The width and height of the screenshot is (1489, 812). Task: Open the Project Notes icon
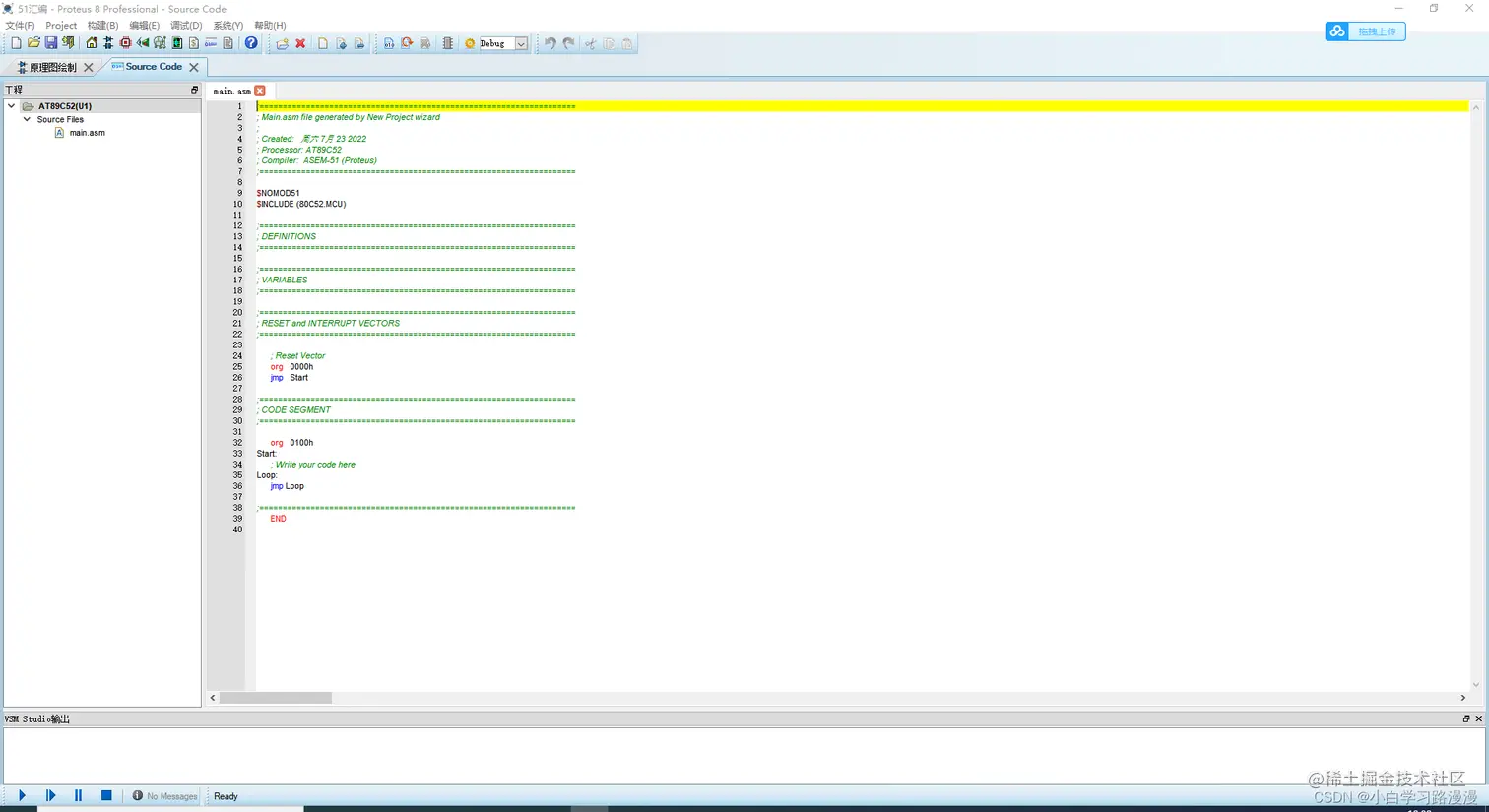(227, 43)
